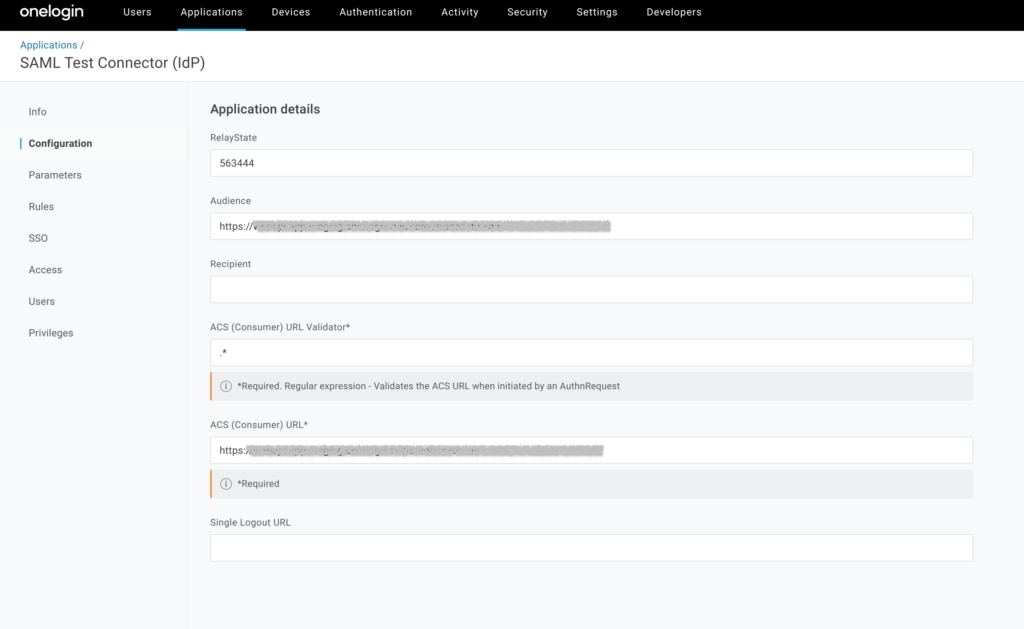1024x629 pixels.
Task: Select the Info sidebar tab
Action: point(37,112)
